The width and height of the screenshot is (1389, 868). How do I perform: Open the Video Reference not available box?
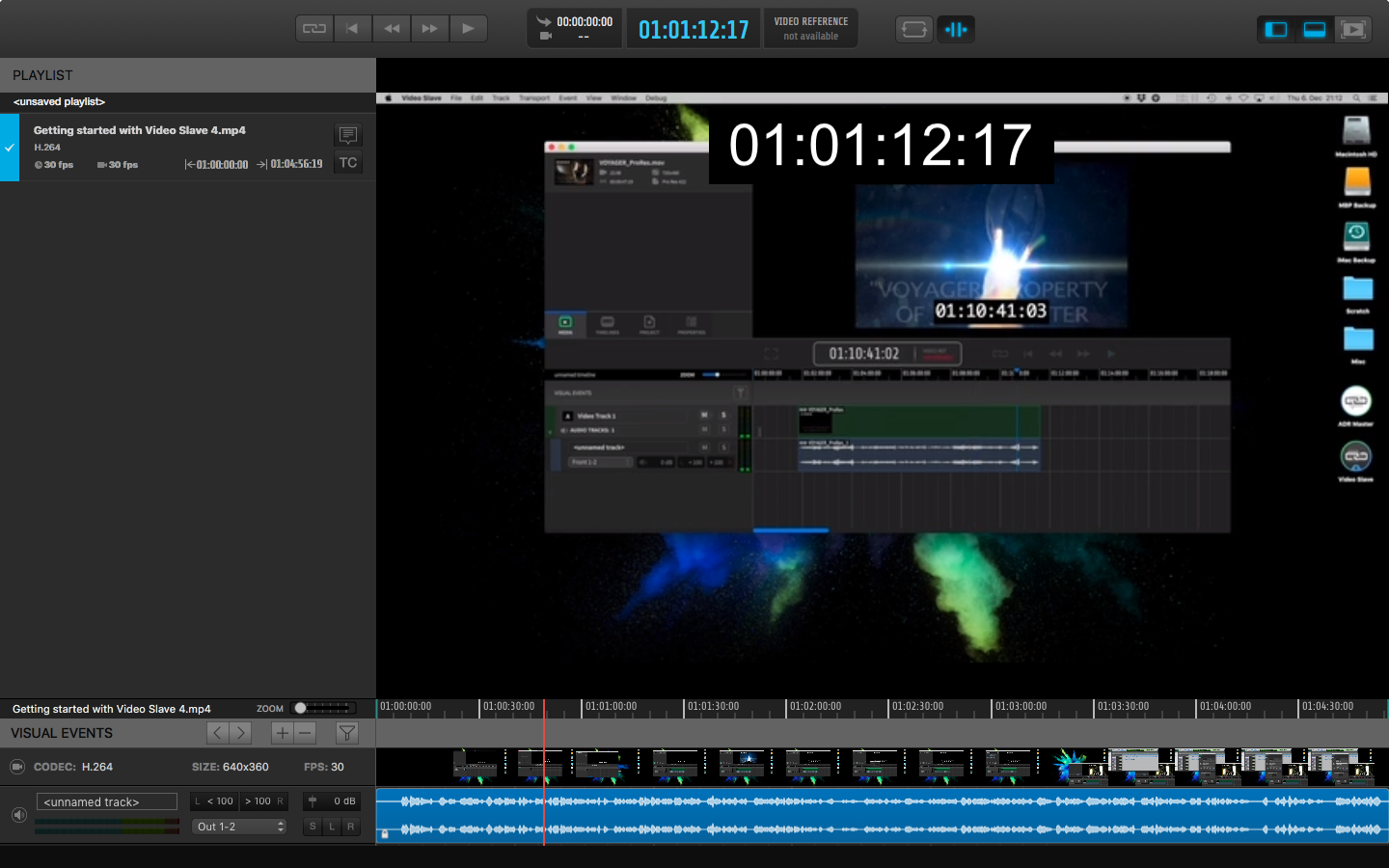click(811, 28)
